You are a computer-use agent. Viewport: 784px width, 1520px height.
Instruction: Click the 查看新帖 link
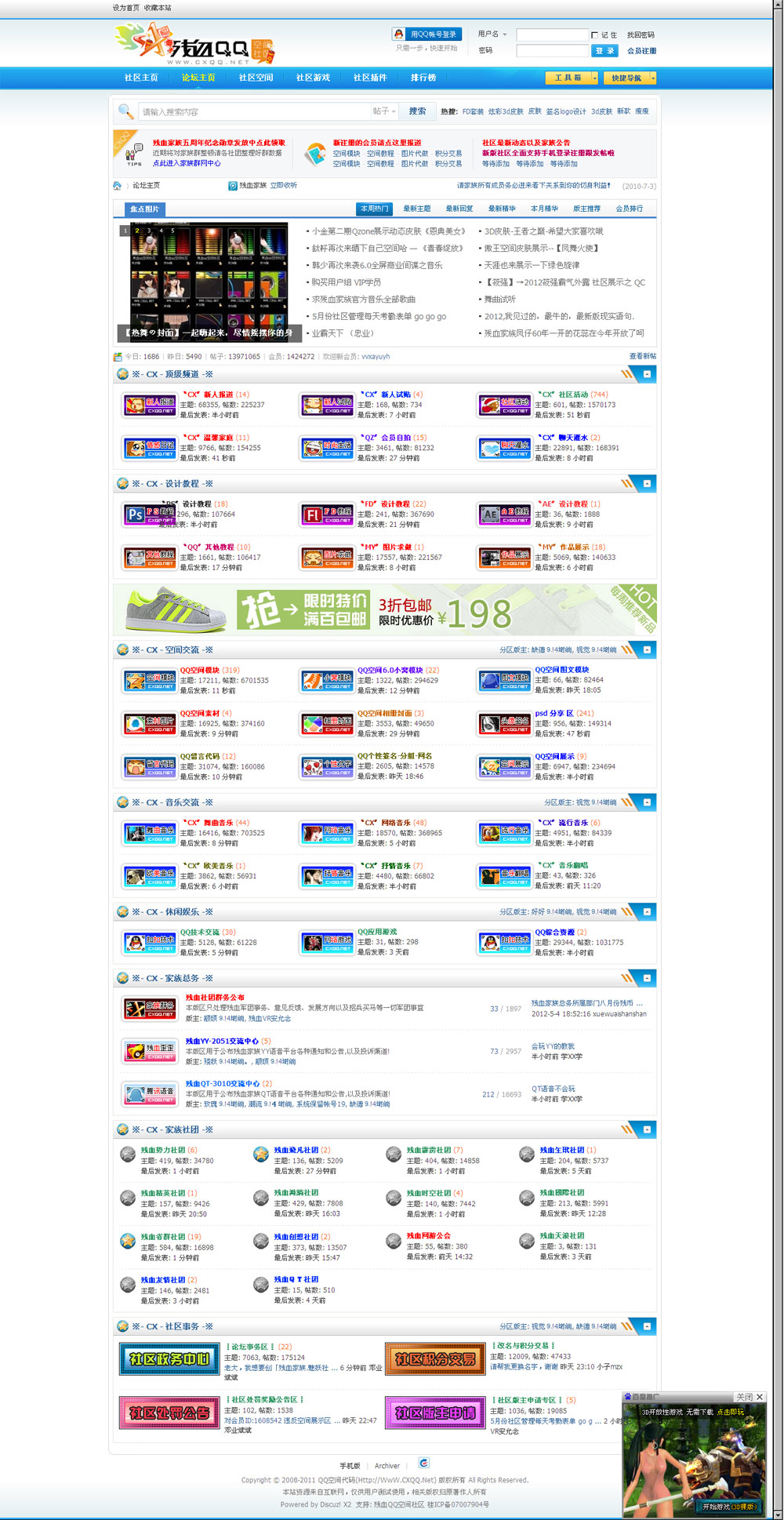643,356
